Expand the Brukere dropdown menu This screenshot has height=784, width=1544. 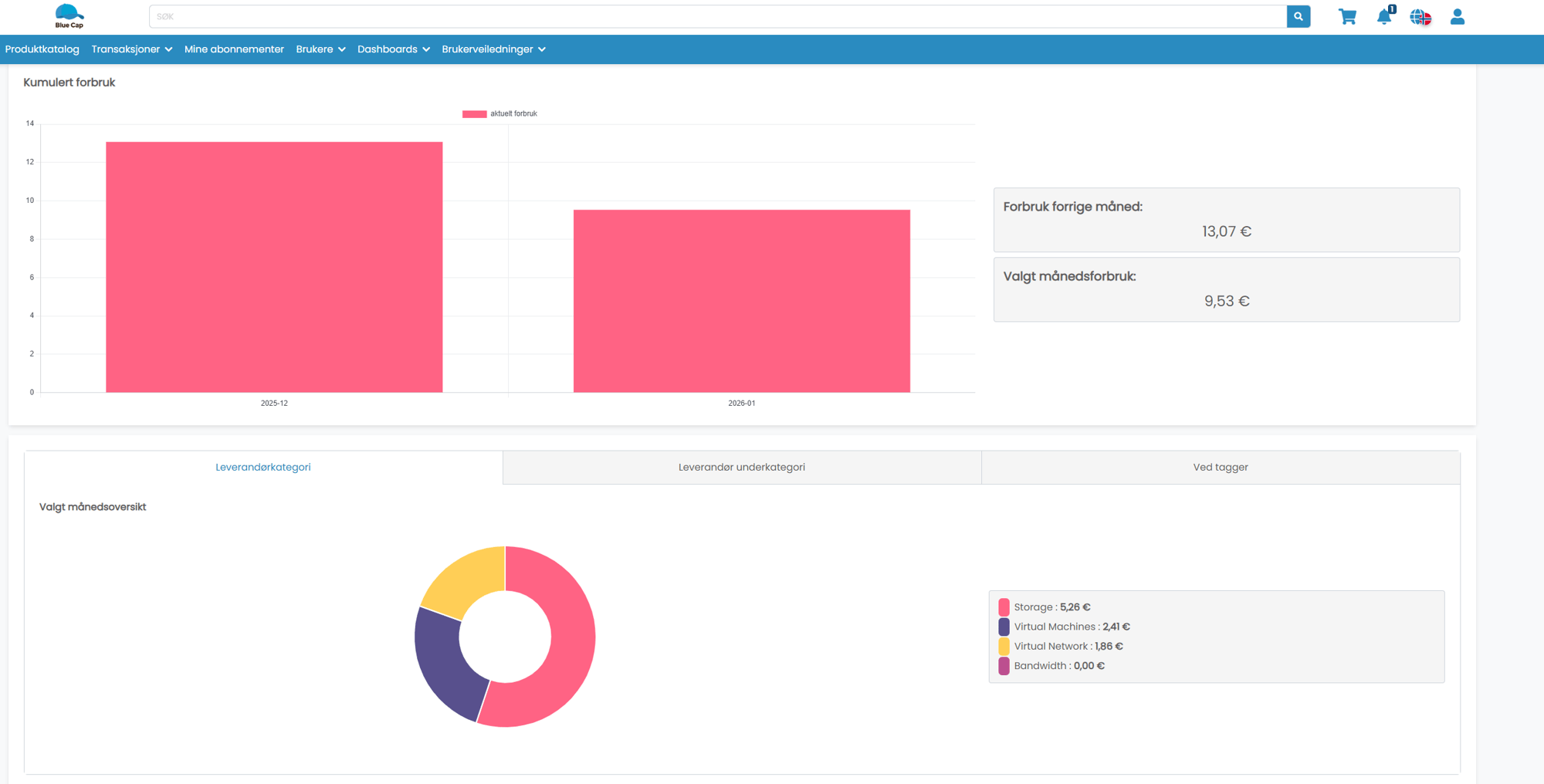coord(320,49)
